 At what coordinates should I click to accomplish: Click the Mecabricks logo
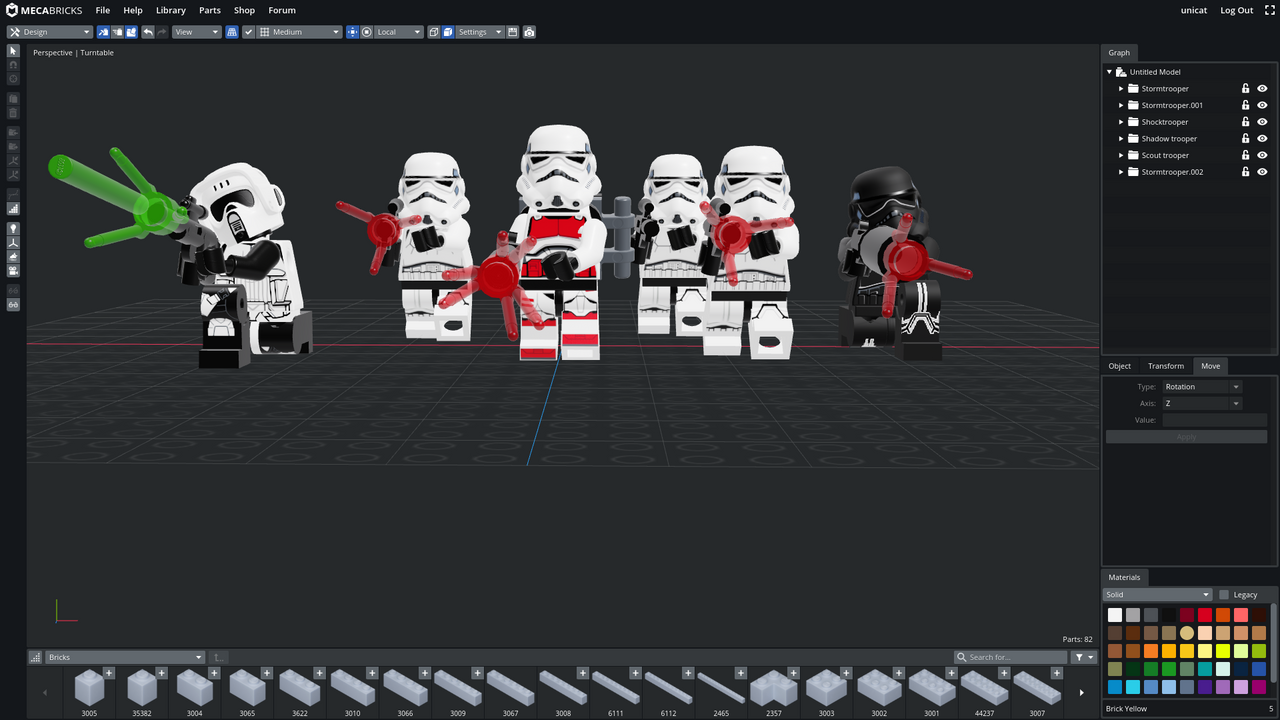[x=45, y=10]
